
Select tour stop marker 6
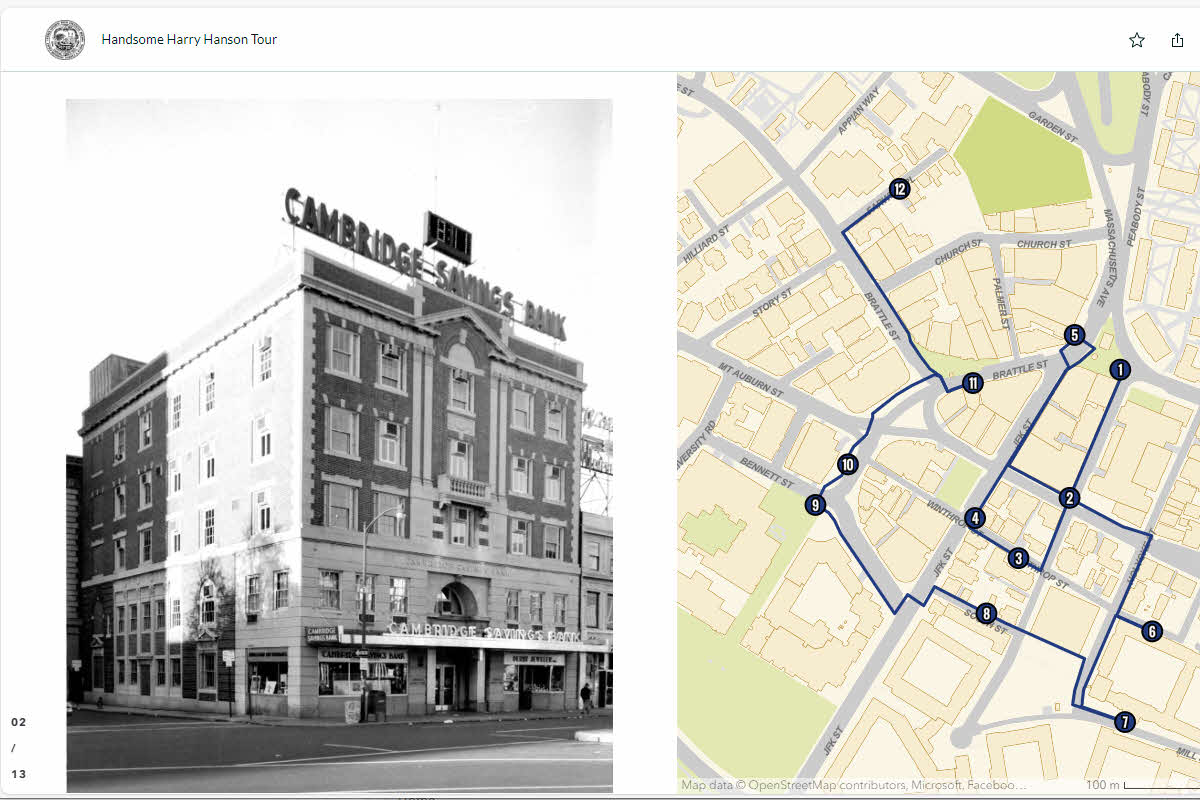(1151, 631)
